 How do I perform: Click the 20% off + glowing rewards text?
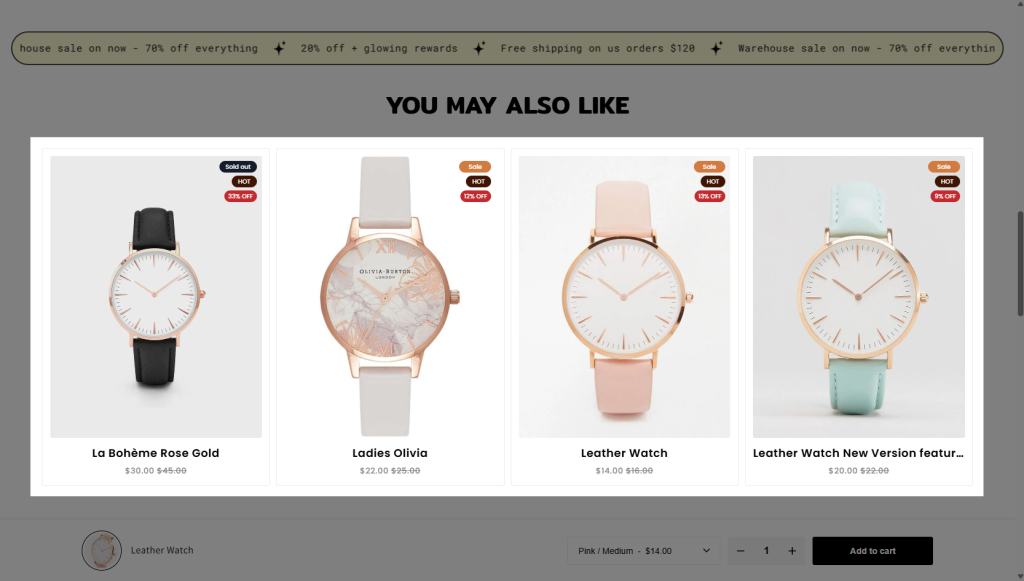click(379, 48)
